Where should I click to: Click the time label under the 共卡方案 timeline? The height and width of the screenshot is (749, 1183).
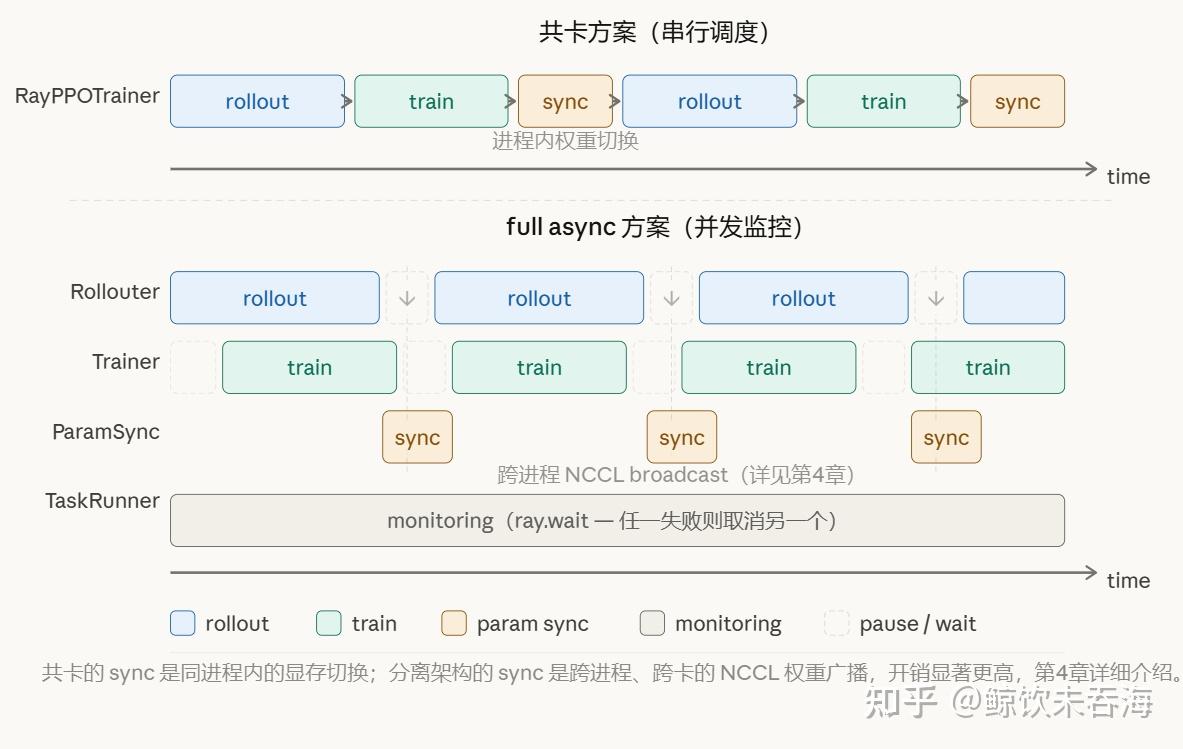(x=1128, y=177)
